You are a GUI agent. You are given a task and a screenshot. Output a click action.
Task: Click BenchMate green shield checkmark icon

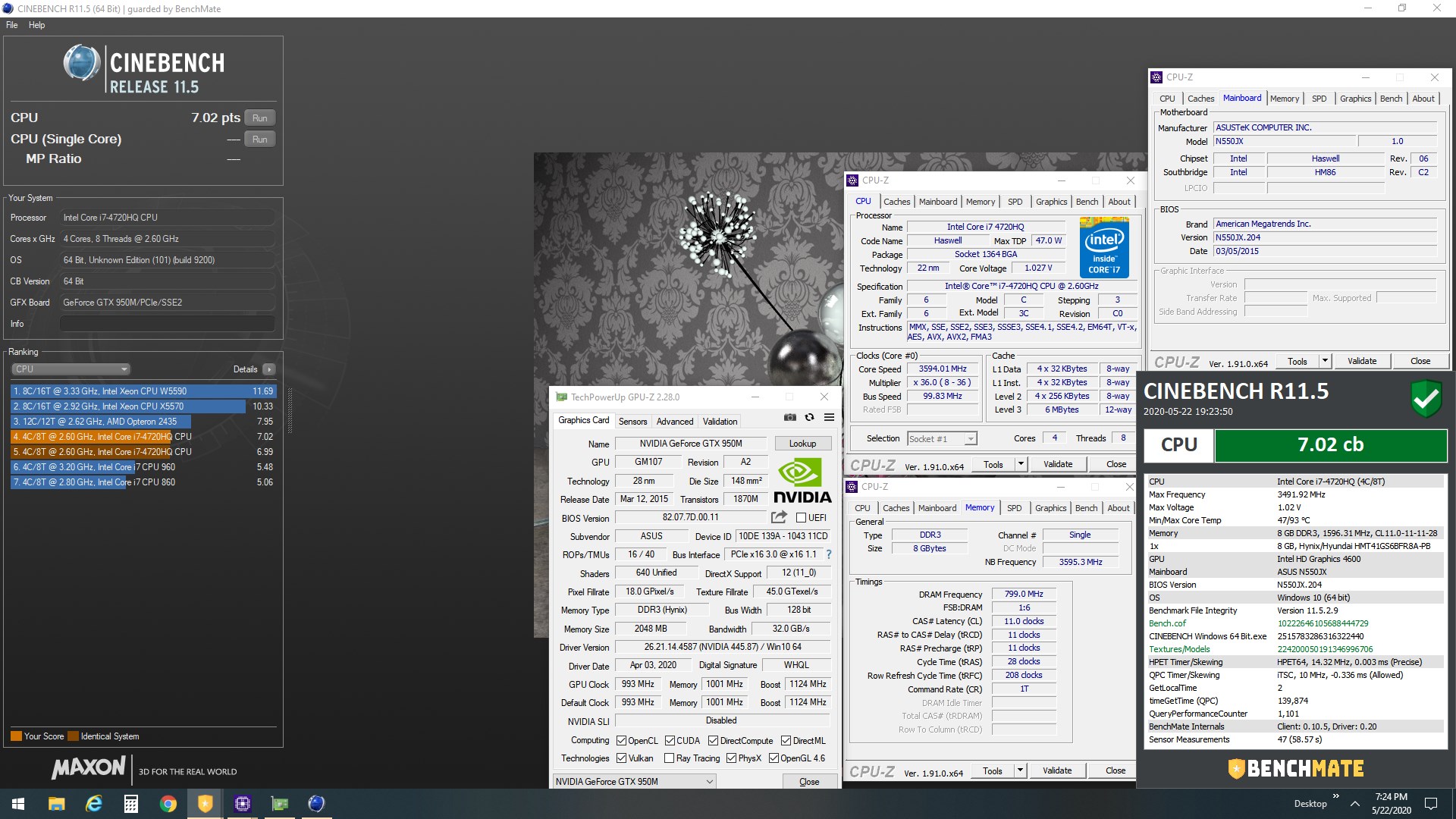point(1426,399)
